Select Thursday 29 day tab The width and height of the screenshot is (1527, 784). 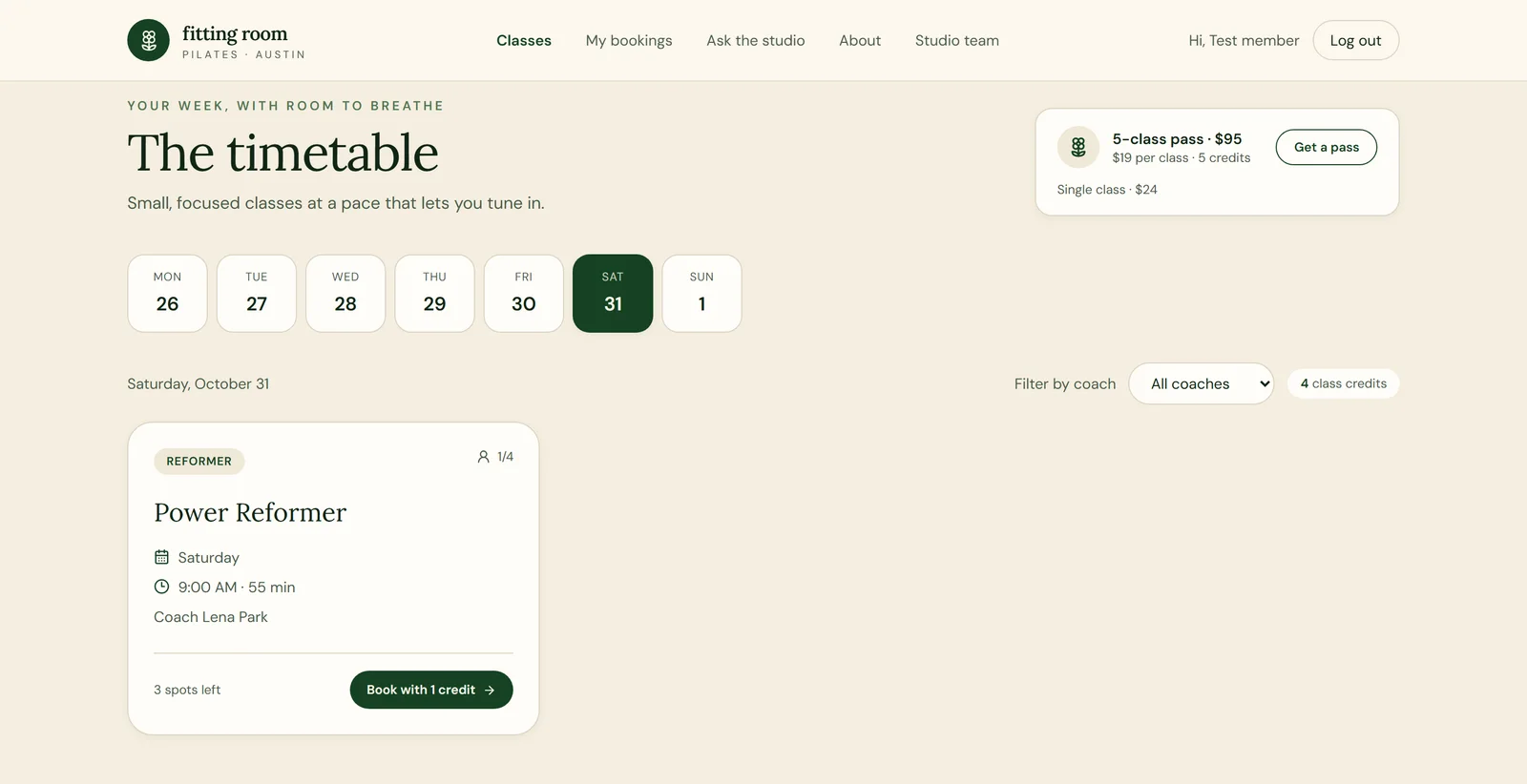pos(434,293)
